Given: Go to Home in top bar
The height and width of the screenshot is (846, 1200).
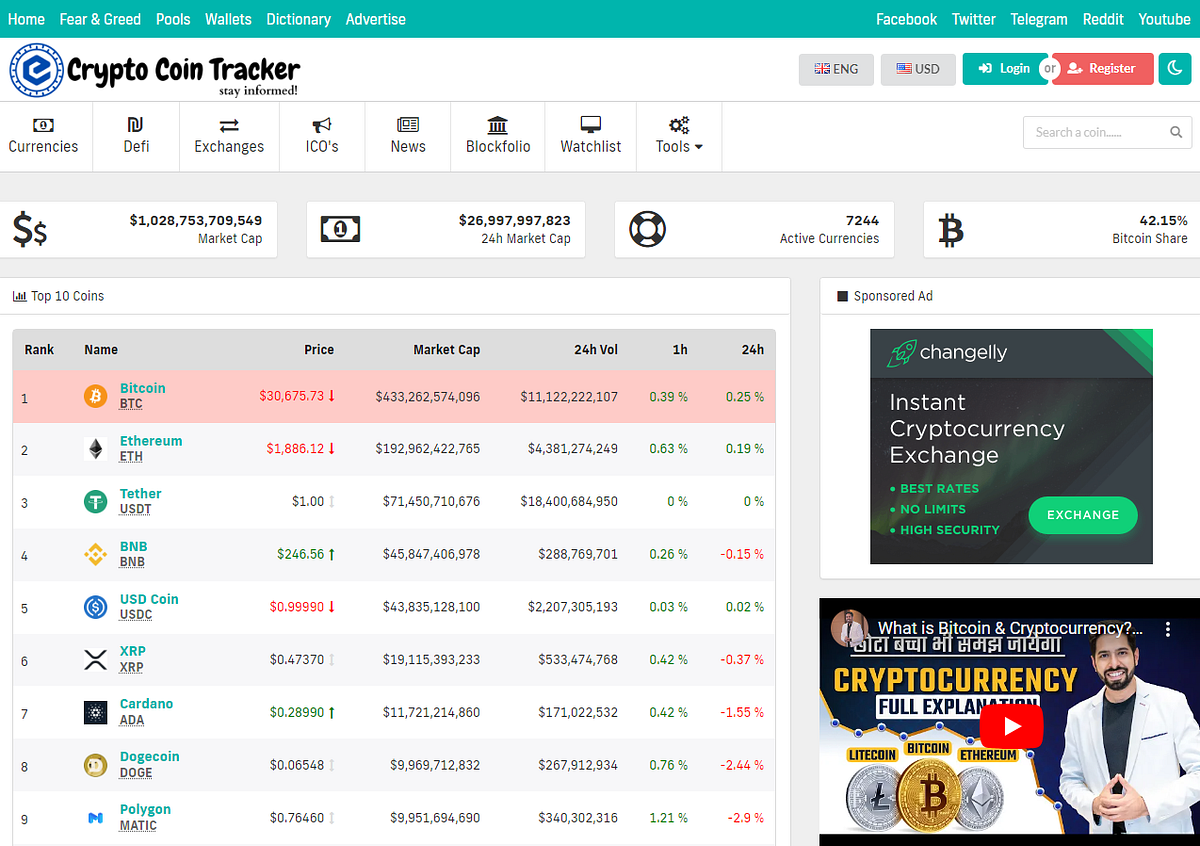Looking at the screenshot, I should coord(26,19).
